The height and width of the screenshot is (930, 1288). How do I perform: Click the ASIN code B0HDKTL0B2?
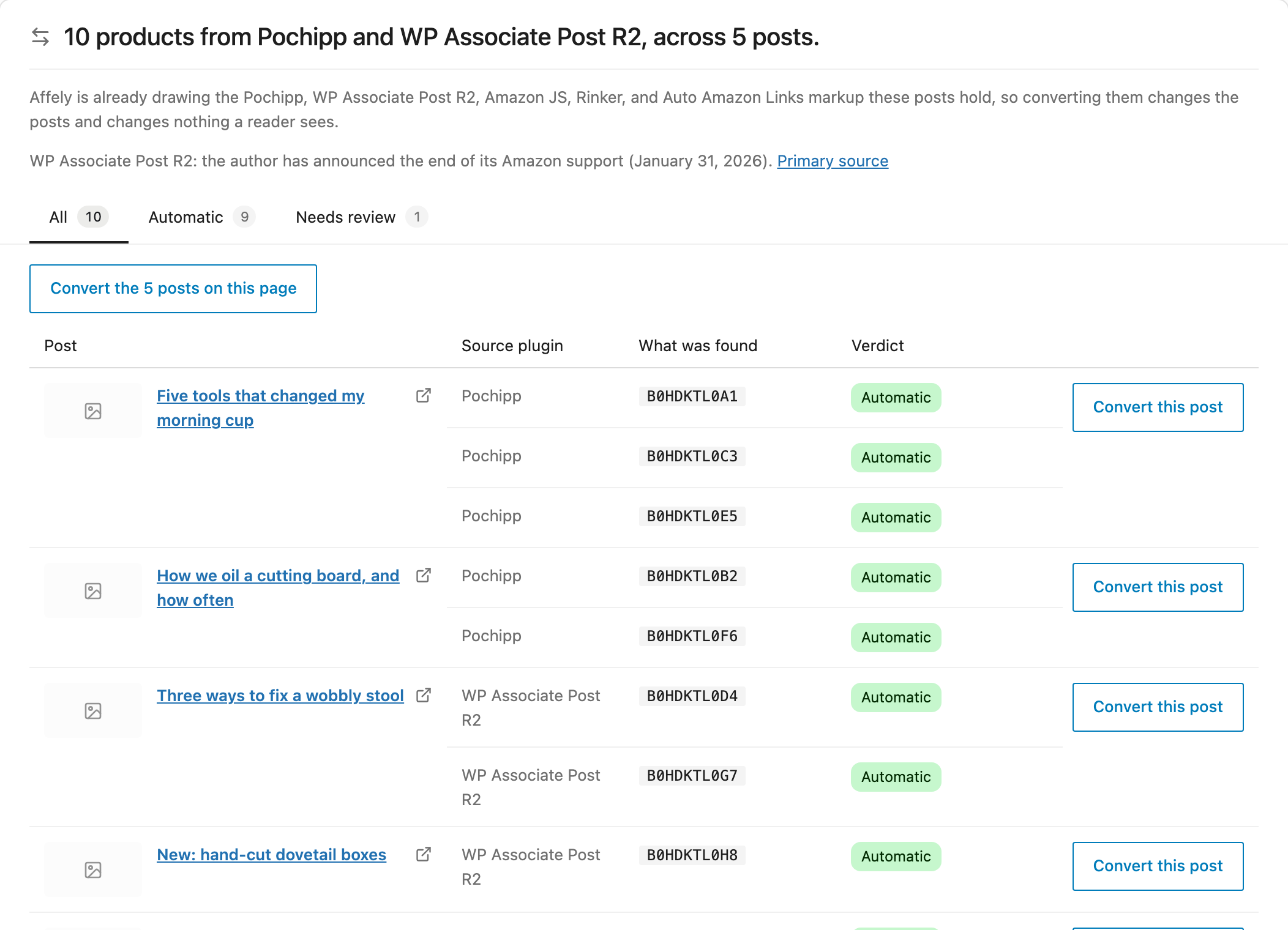tap(692, 576)
